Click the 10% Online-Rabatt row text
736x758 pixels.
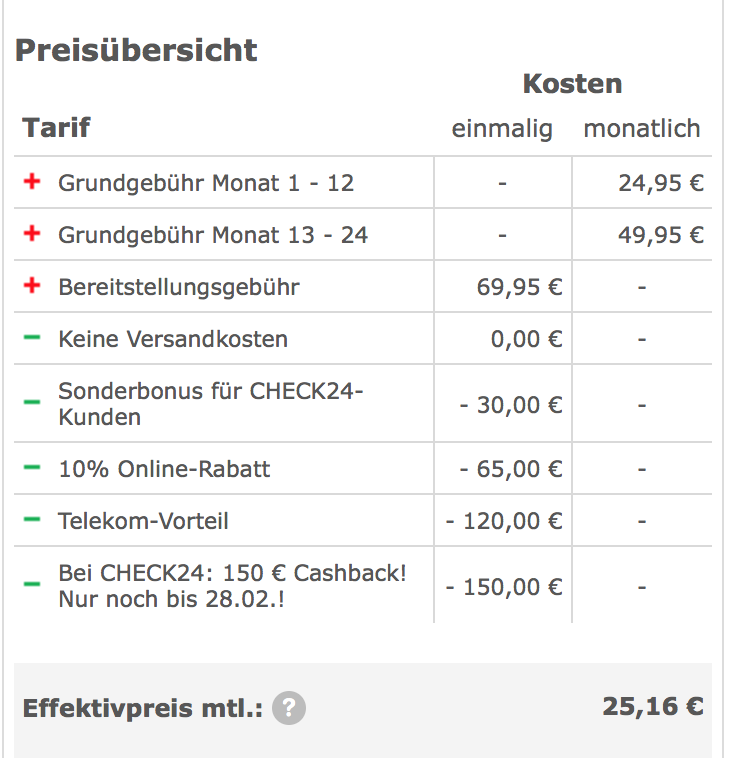(164, 469)
